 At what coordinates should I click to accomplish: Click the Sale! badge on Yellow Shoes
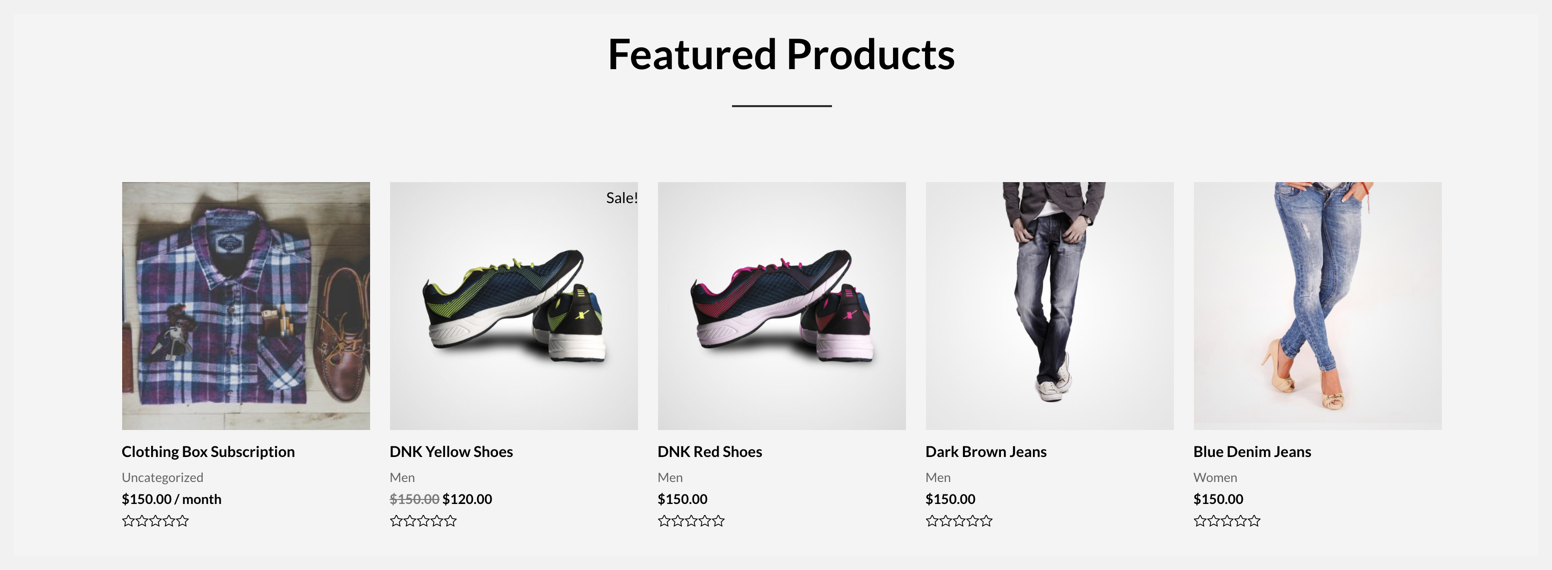pos(621,198)
